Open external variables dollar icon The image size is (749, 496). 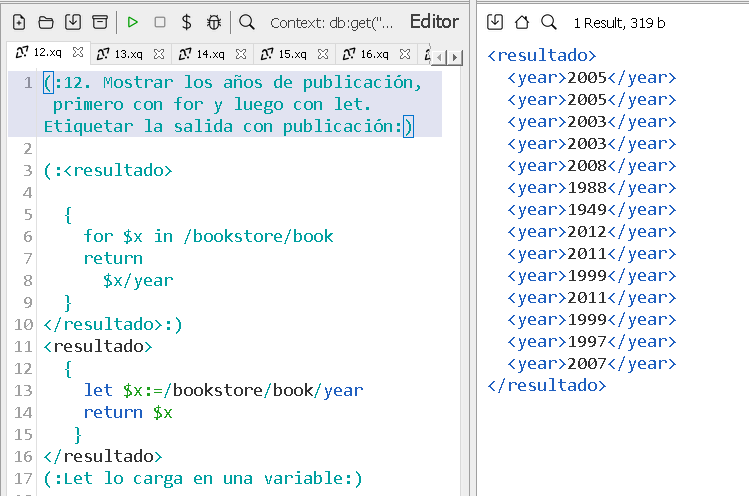click(x=187, y=22)
